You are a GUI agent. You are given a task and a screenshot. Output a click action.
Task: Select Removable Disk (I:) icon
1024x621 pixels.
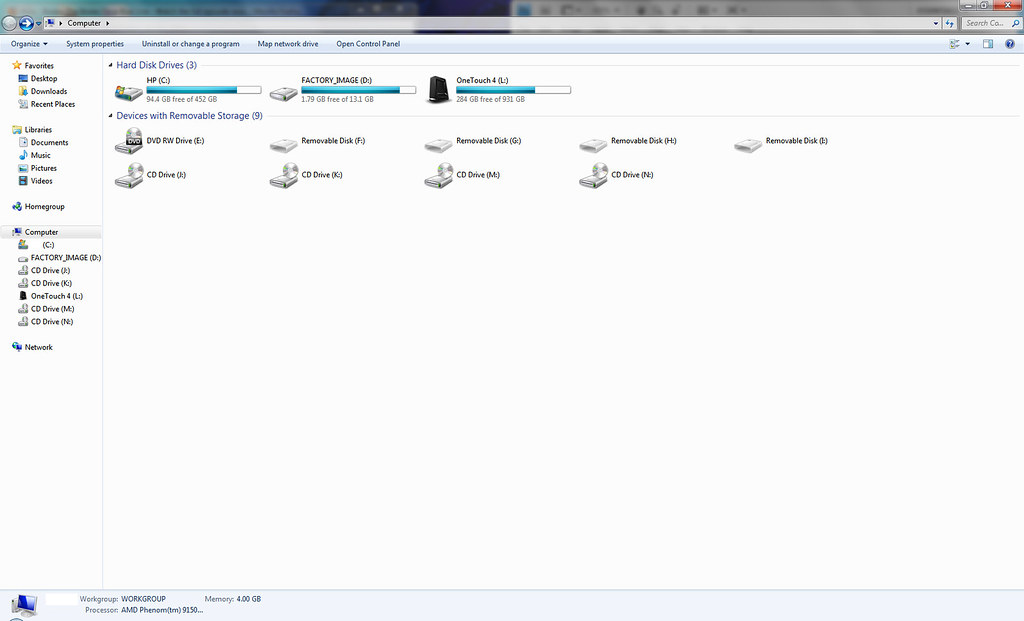(749, 143)
